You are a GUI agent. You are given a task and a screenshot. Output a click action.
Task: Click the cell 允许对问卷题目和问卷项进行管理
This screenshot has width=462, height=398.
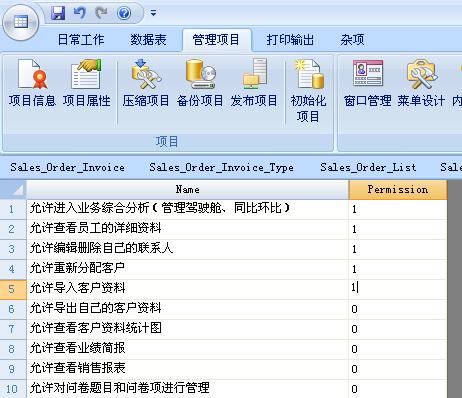point(188,389)
